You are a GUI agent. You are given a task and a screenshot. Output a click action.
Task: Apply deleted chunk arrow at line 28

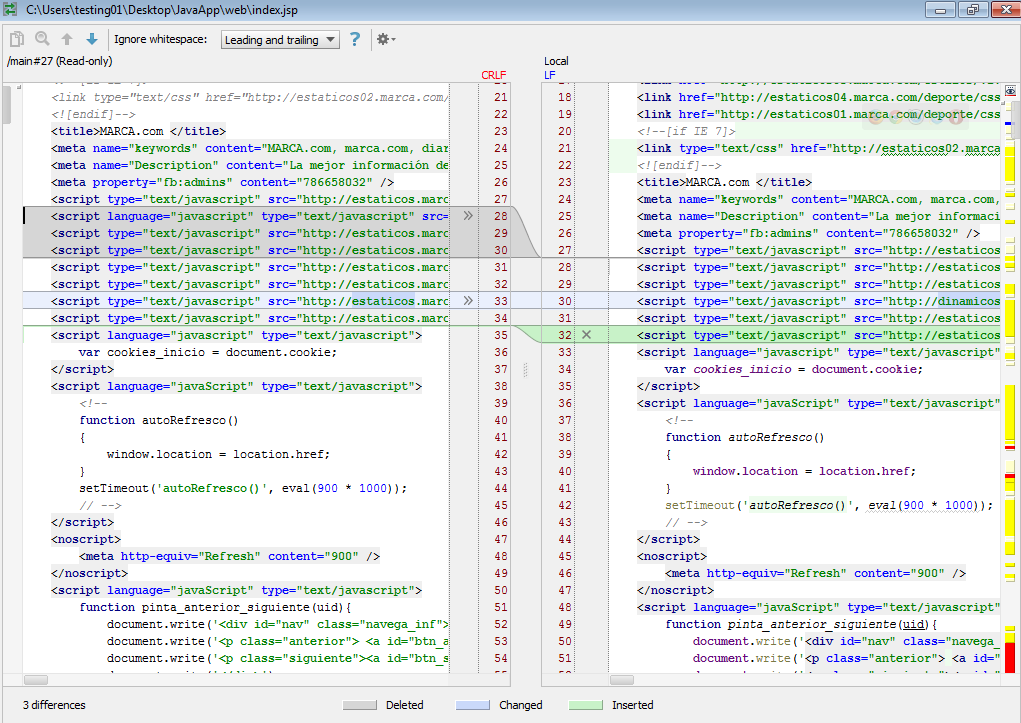point(468,216)
